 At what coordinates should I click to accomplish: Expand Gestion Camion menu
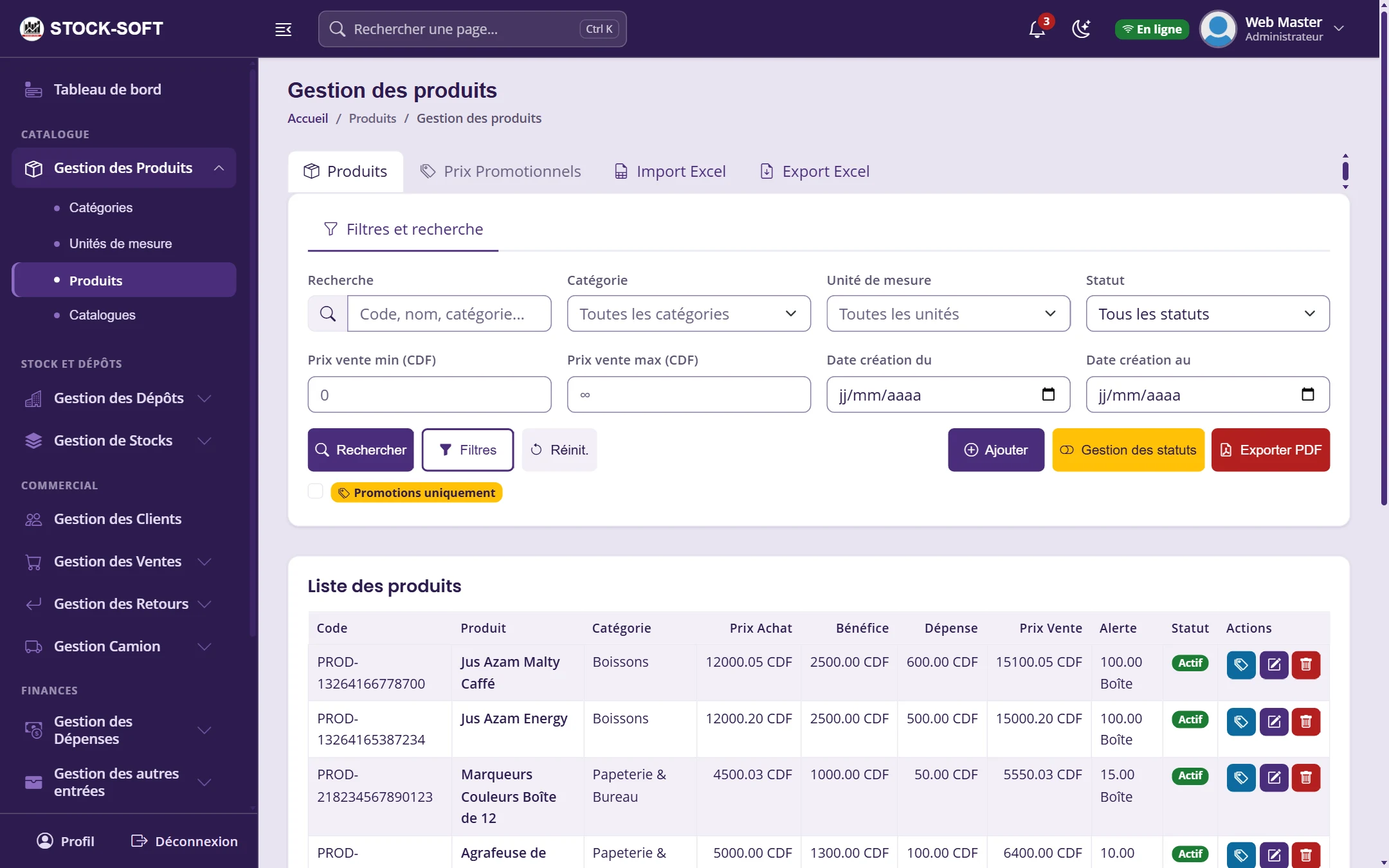pos(123,646)
